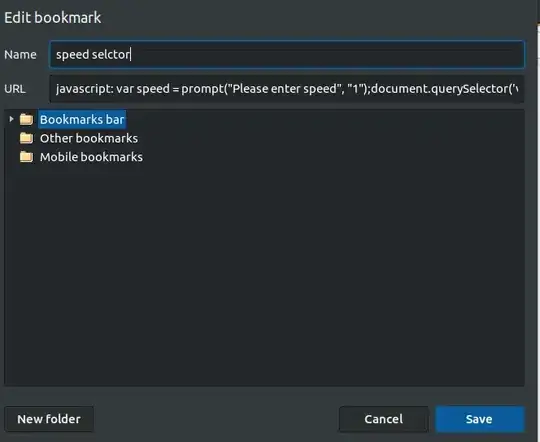Click the Bookmarks bar folder icon
The image size is (540, 442).
27,120
